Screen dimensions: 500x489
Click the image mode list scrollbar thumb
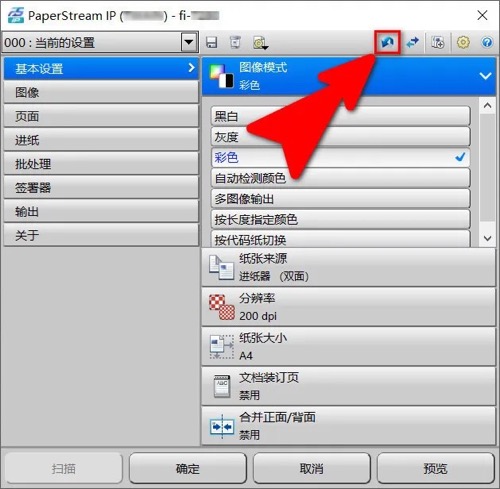tap(487, 167)
